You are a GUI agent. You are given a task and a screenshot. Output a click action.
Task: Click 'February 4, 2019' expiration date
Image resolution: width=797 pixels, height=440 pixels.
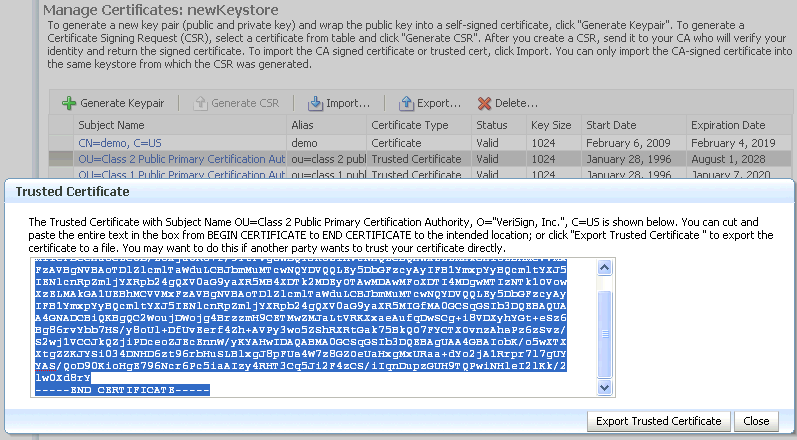coord(733,143)
